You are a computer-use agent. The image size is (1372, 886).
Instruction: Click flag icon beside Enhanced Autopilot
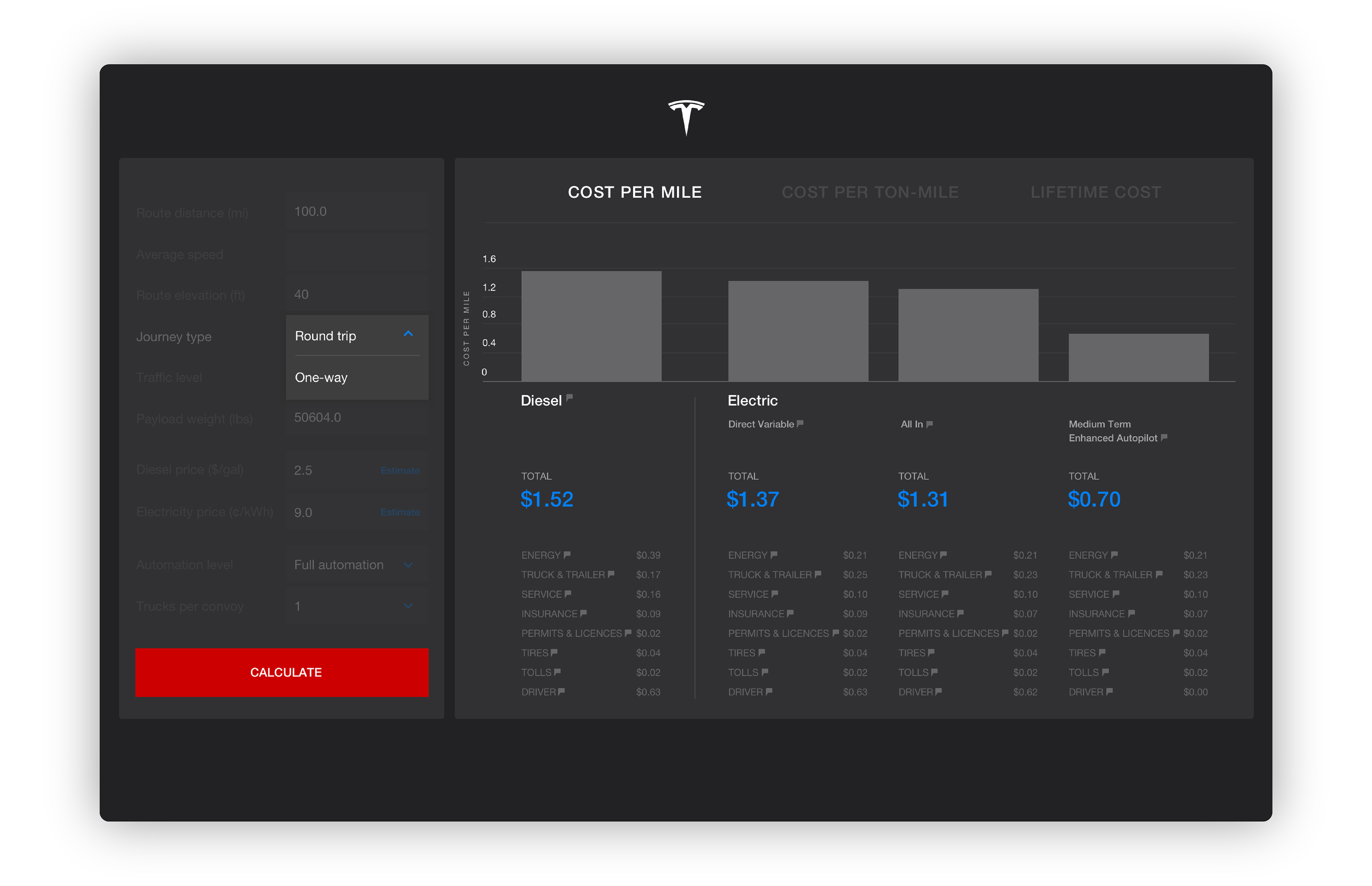tap(1164, 437)
